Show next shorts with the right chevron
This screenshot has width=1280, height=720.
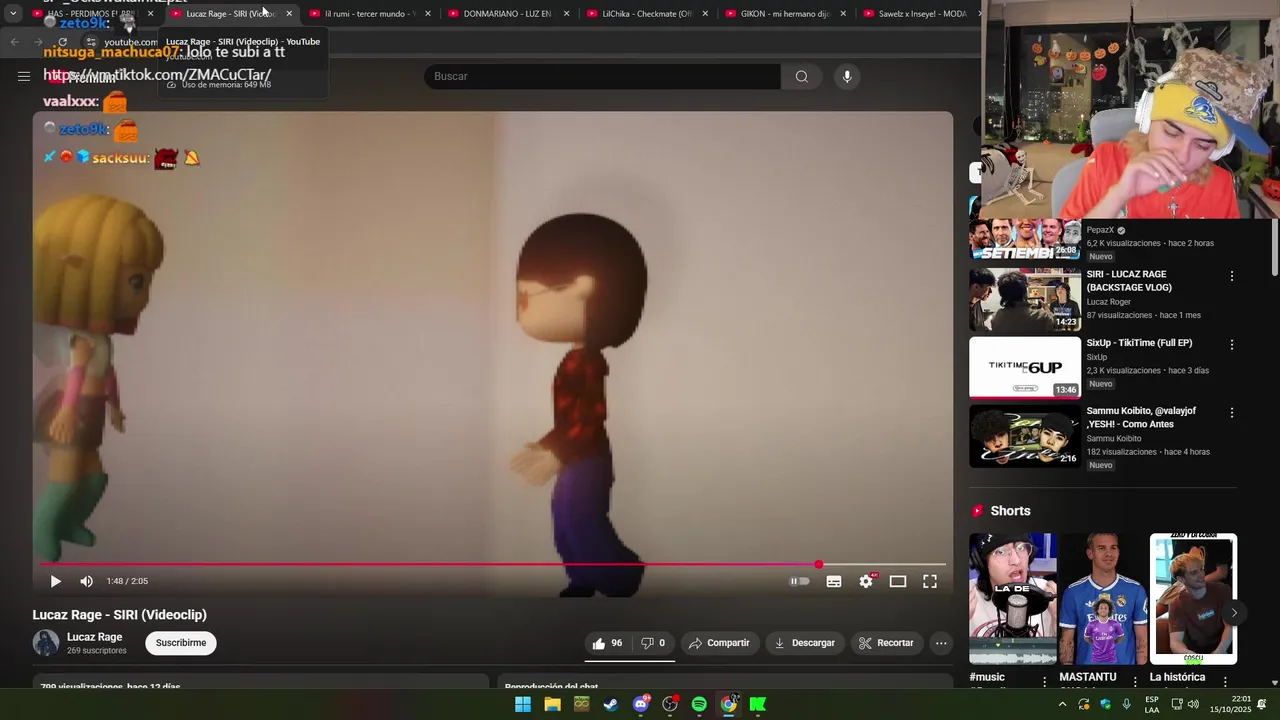1234,613
